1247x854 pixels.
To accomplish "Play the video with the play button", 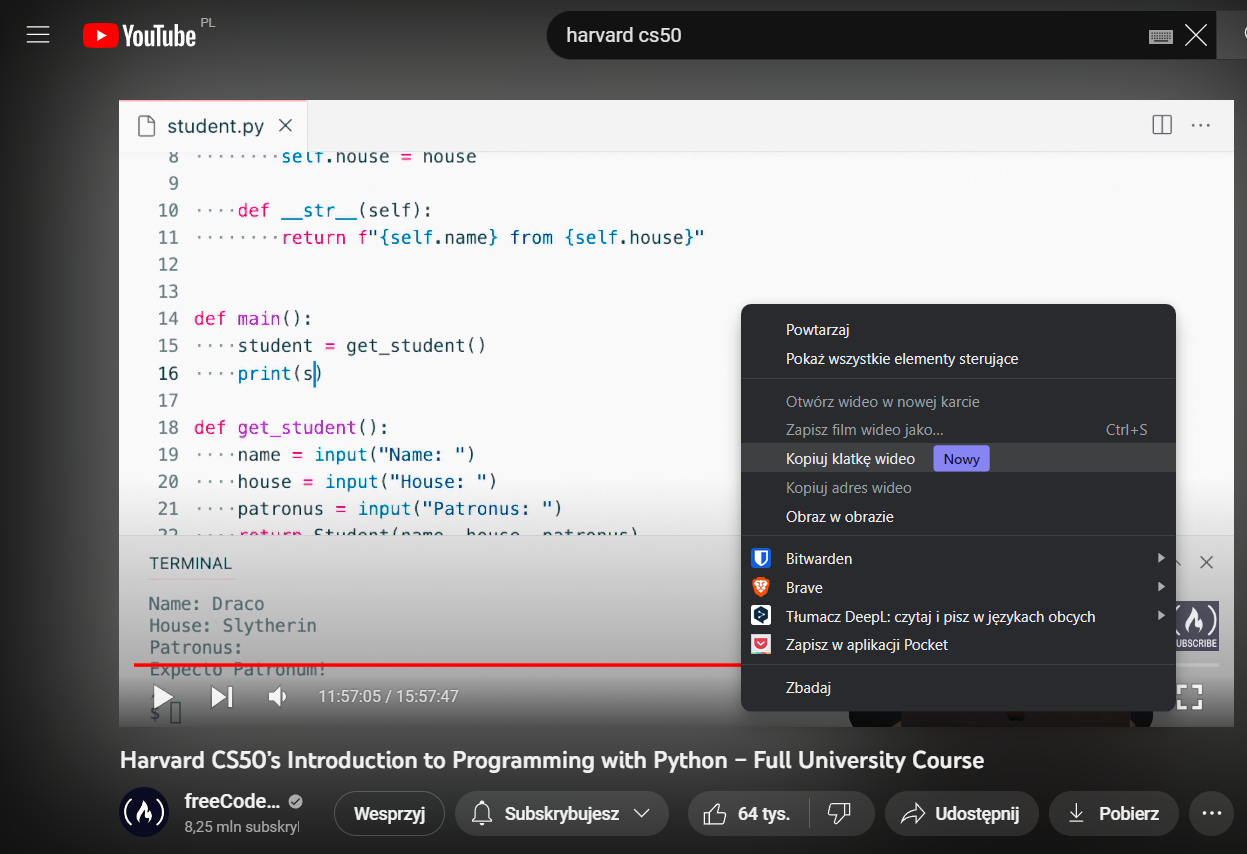I will point(163,696).
